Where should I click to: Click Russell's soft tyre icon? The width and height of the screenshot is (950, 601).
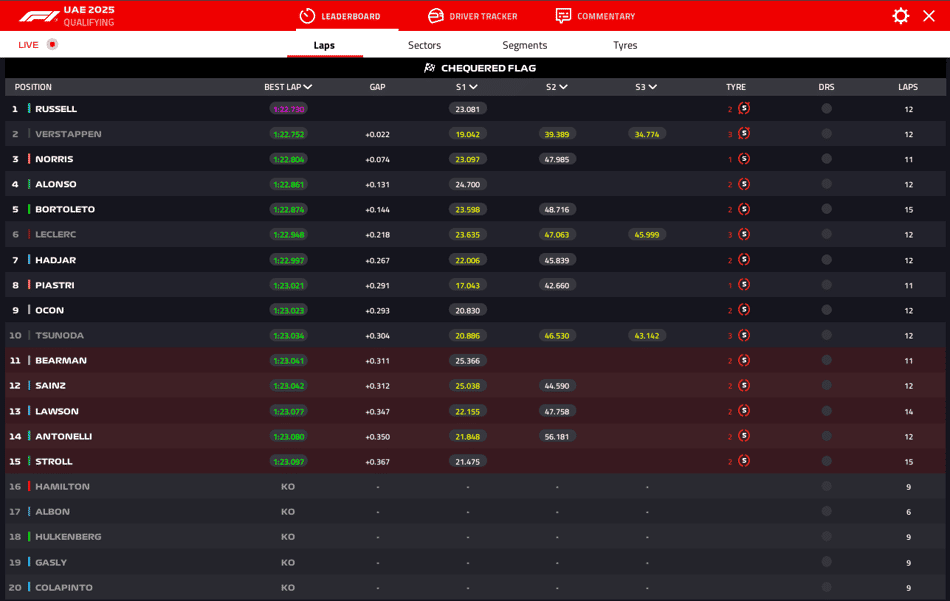point(744,108)
